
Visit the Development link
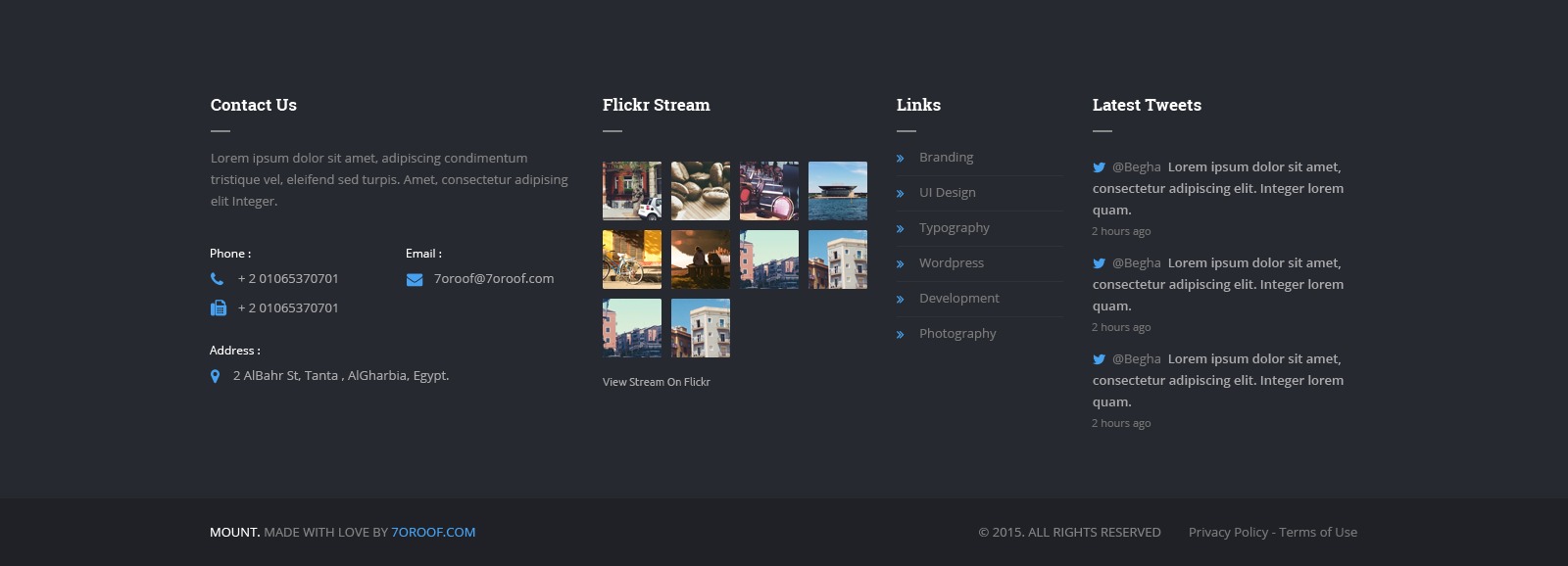[x=959, y=299]
